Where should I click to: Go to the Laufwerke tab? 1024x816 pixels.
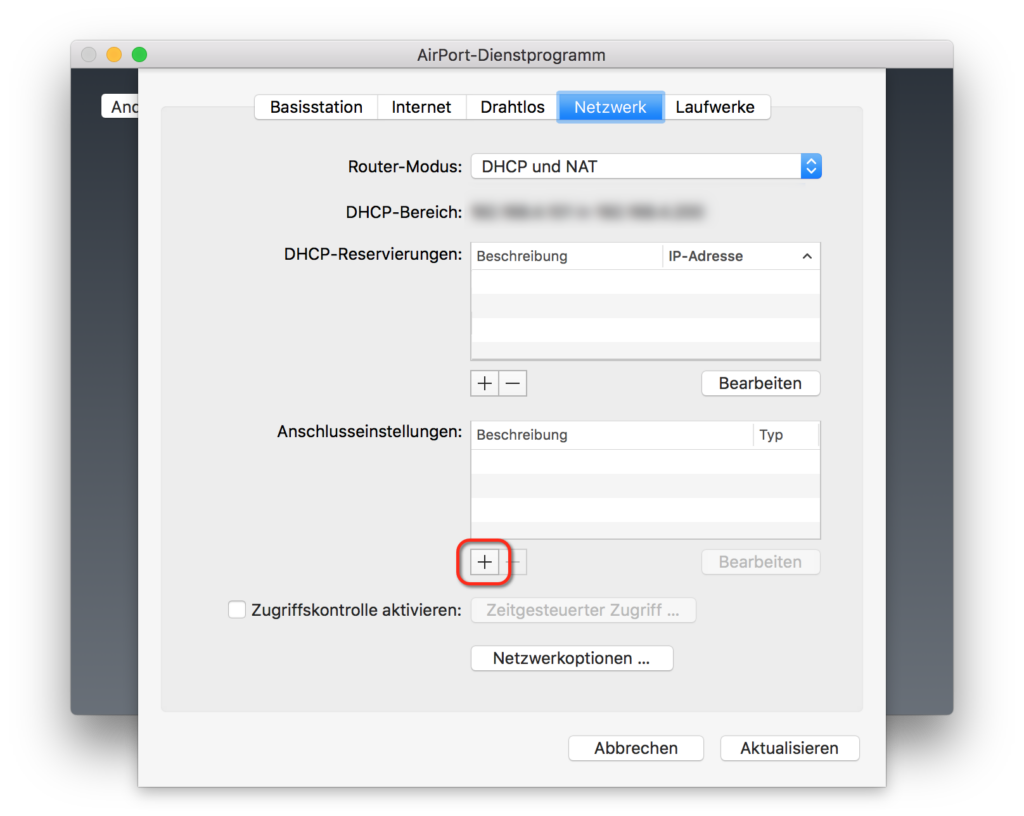point(715,107)
